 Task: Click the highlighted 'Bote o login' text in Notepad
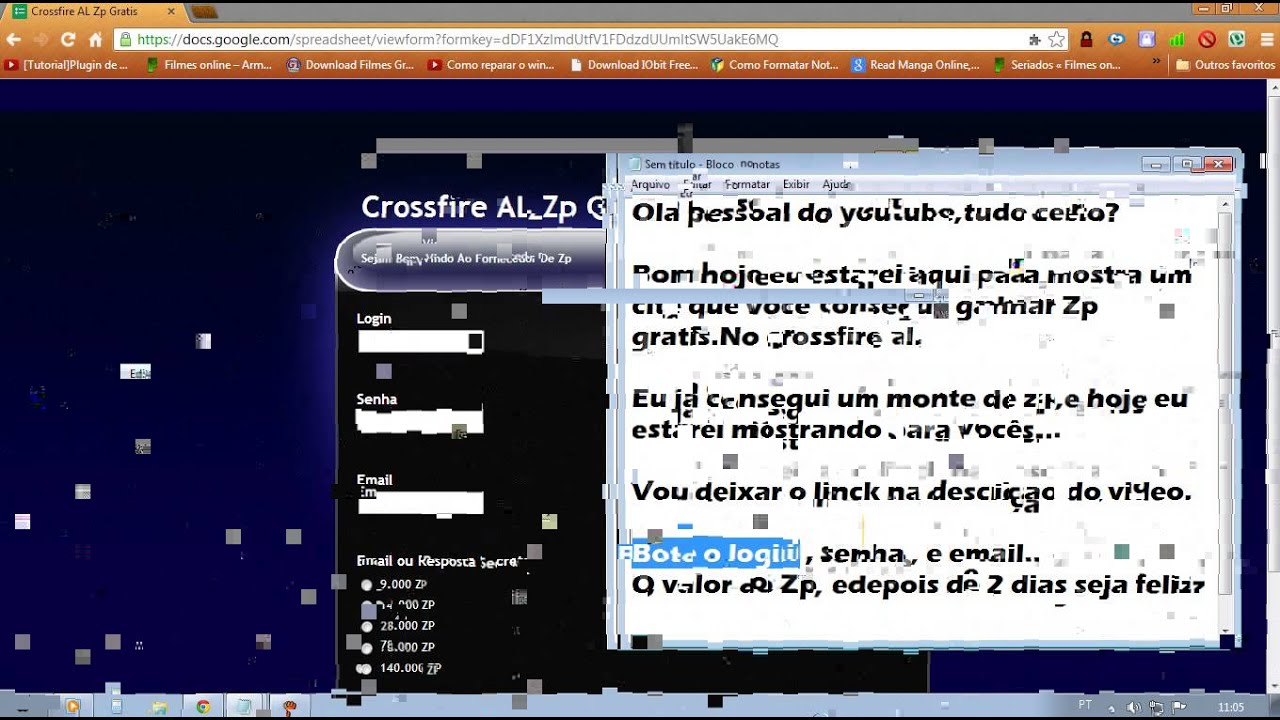tap(715, 554)
